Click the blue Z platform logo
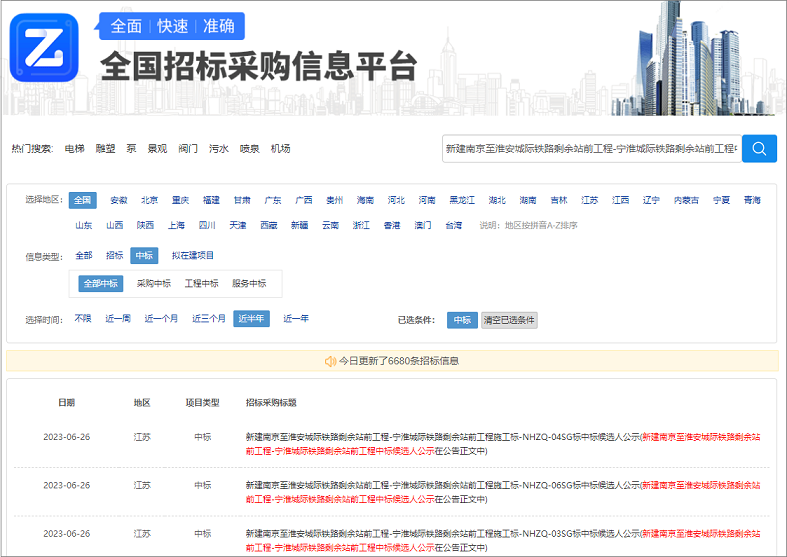 click(x=44, y=47)
